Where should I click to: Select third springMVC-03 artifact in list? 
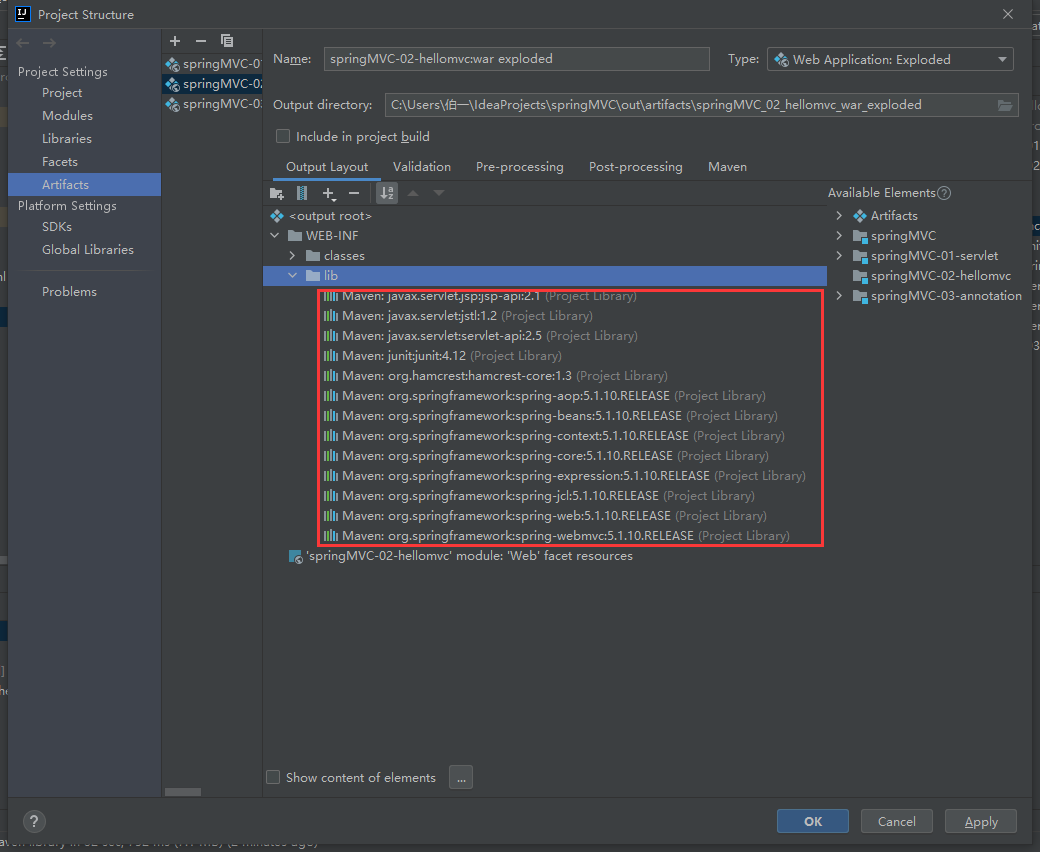point(213,104)
